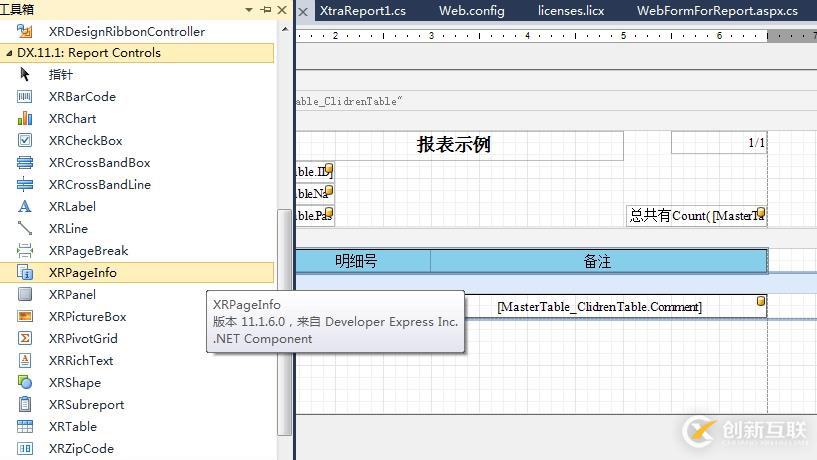Click smart tag on 总共有Count label
This screenshot has width=817, height=460.
point(761,212)
